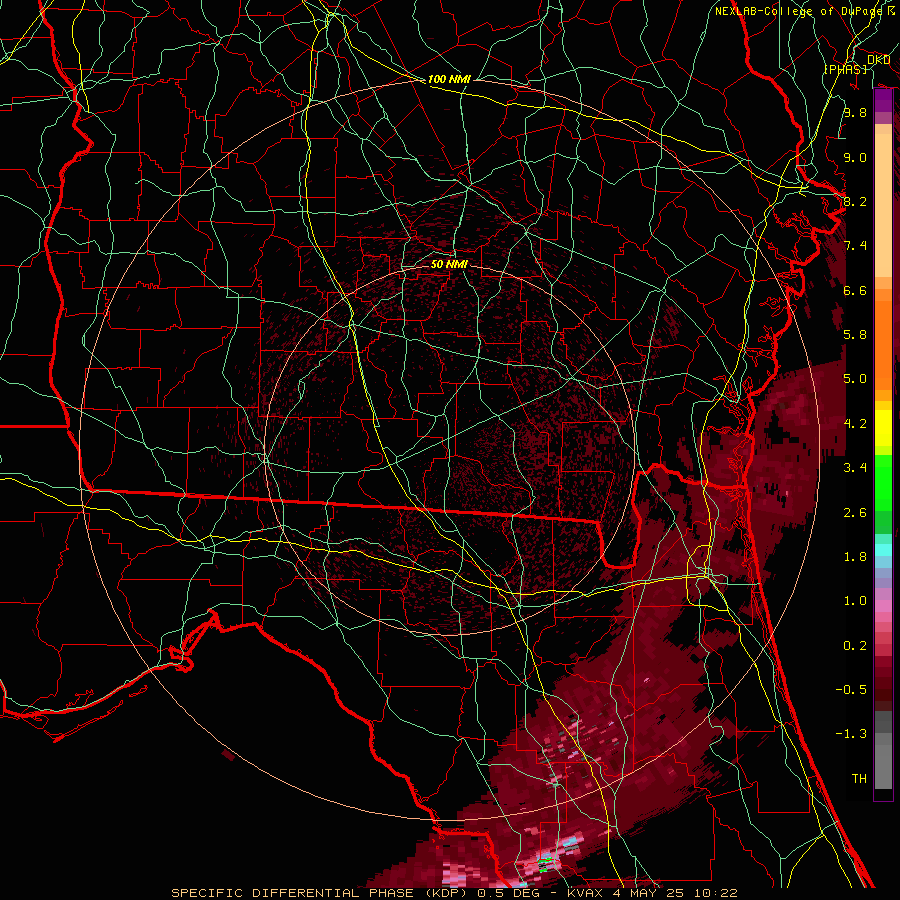
Task: Click the 1.0 scale value
Action: [855, 601]
